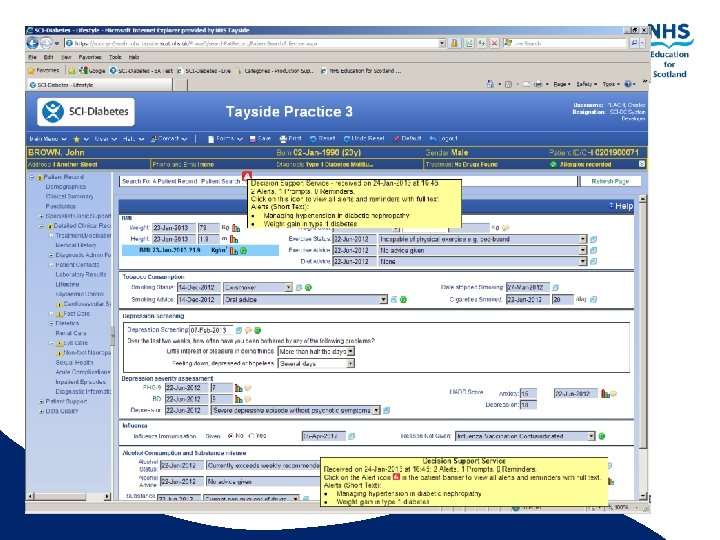Click the browser Back button
The width and height of the screenshot is (720, 540).
[x=33, y=43]
